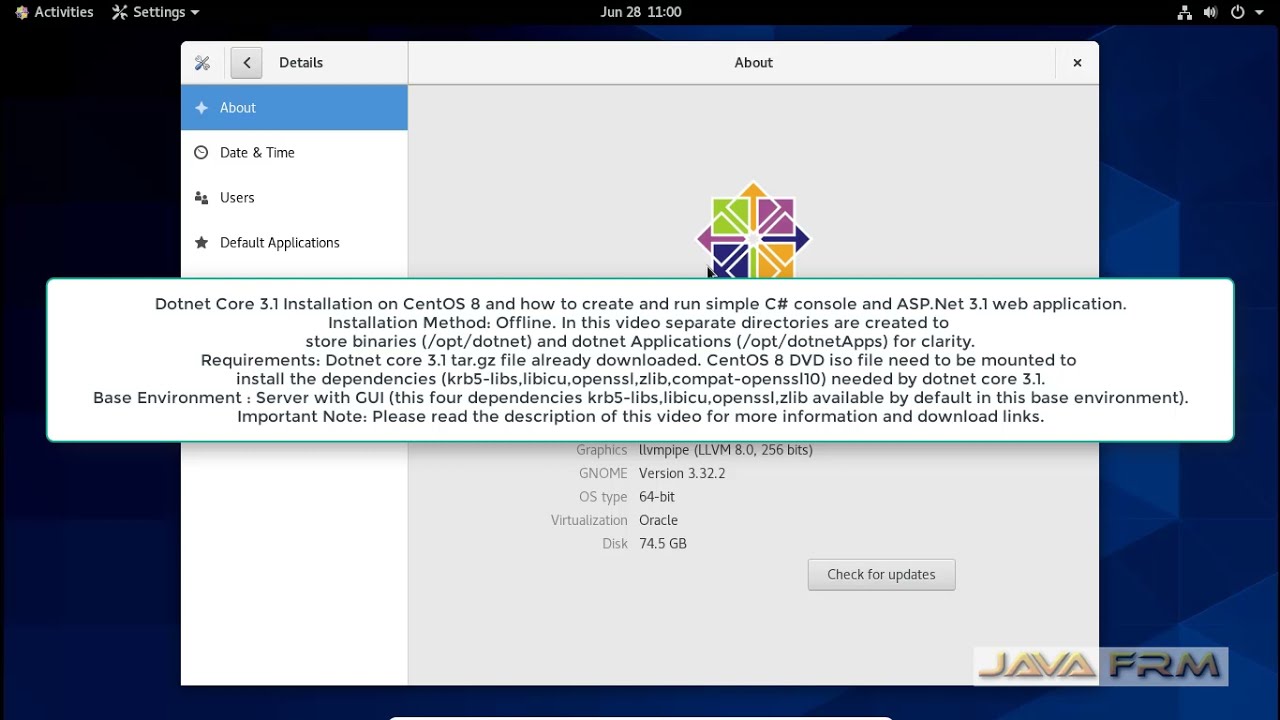Click the Default Applications star icon
The height and width of the screenshot is (720, 1280).
[201, 242]
